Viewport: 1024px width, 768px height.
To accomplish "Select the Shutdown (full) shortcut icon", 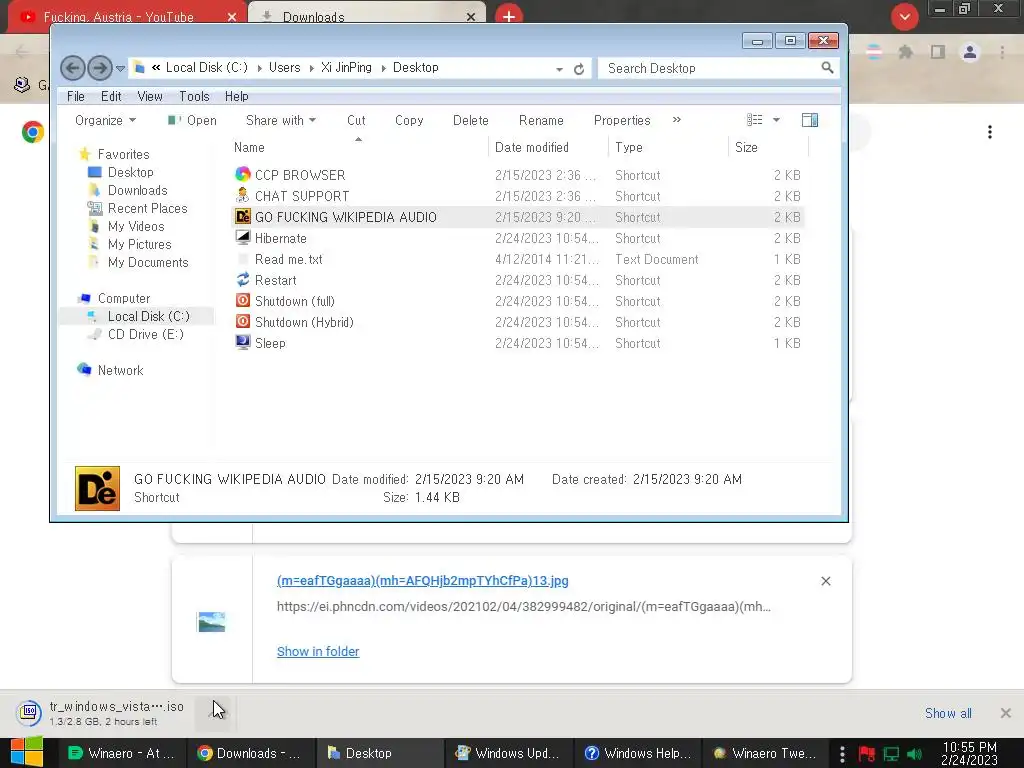I will click(243, 300).
